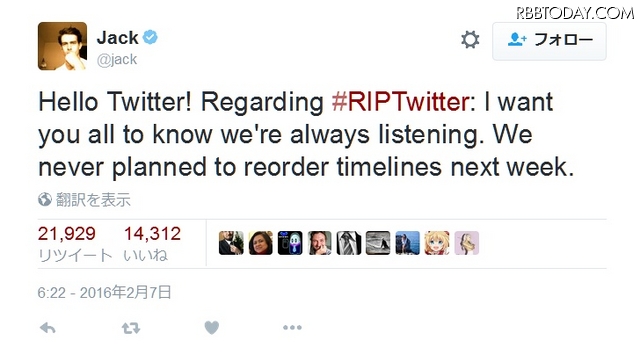Open the ghost avatar thumbnail
This screenshot has height=362, width=640.
[290, 243]
